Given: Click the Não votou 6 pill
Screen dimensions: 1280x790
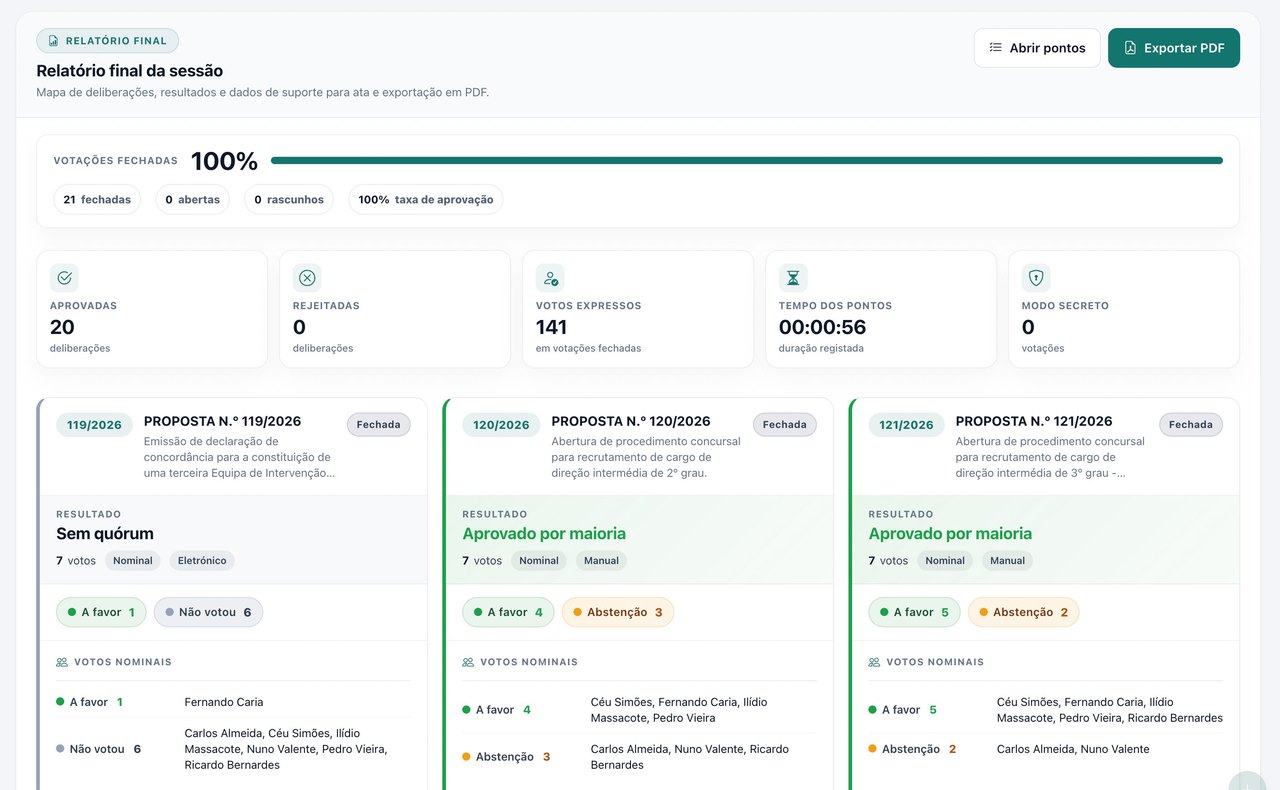Looking at the screenshot, I should [x=208, y=612].
